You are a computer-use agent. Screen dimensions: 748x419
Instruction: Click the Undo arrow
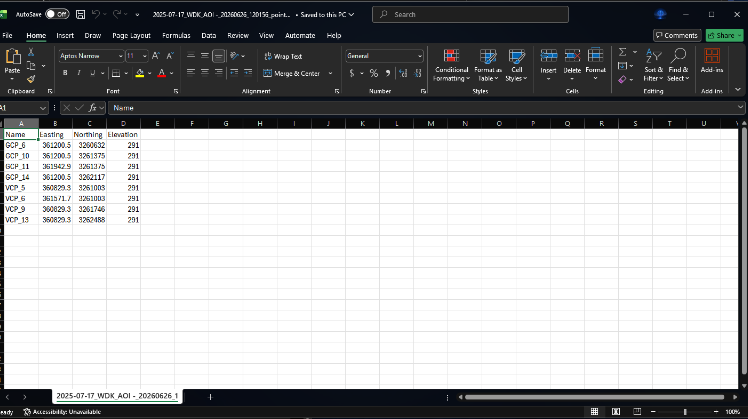click(96, 14)
